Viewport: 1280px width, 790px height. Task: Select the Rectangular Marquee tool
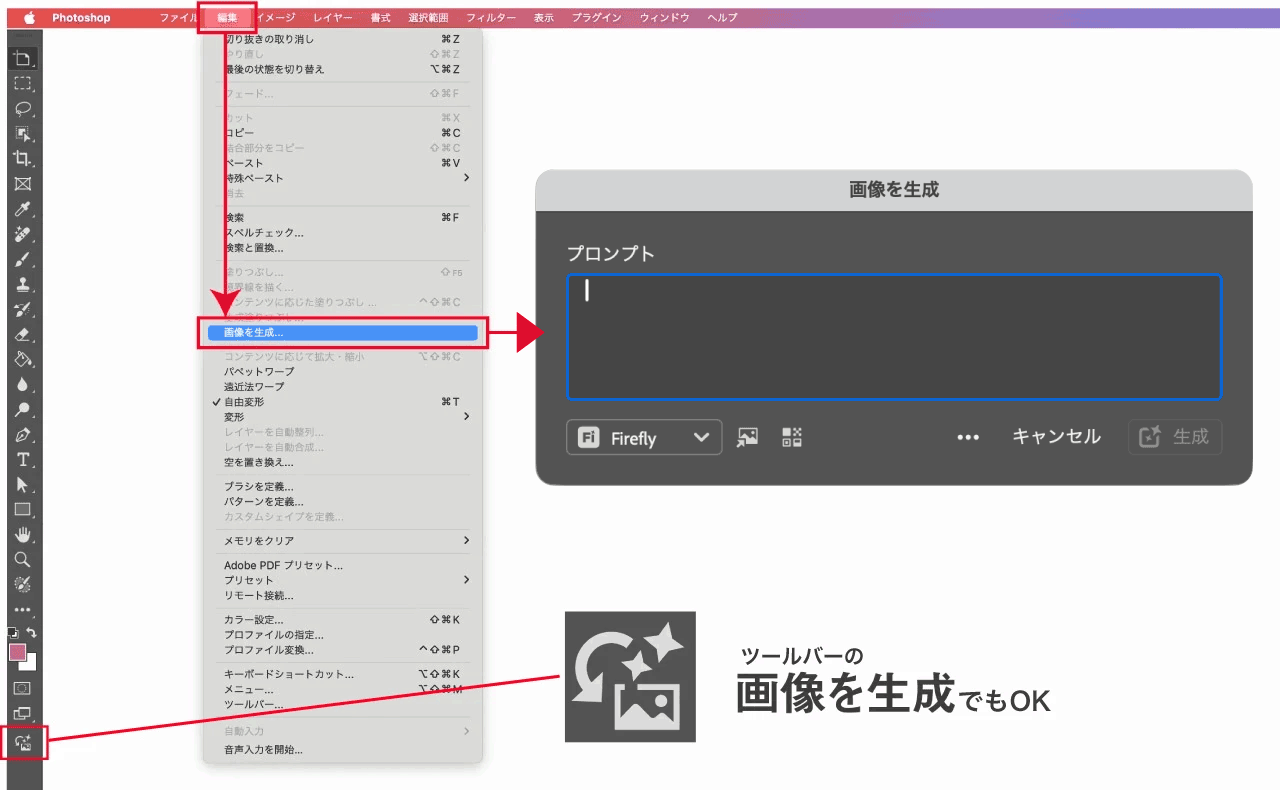click(x=23, y=84)
